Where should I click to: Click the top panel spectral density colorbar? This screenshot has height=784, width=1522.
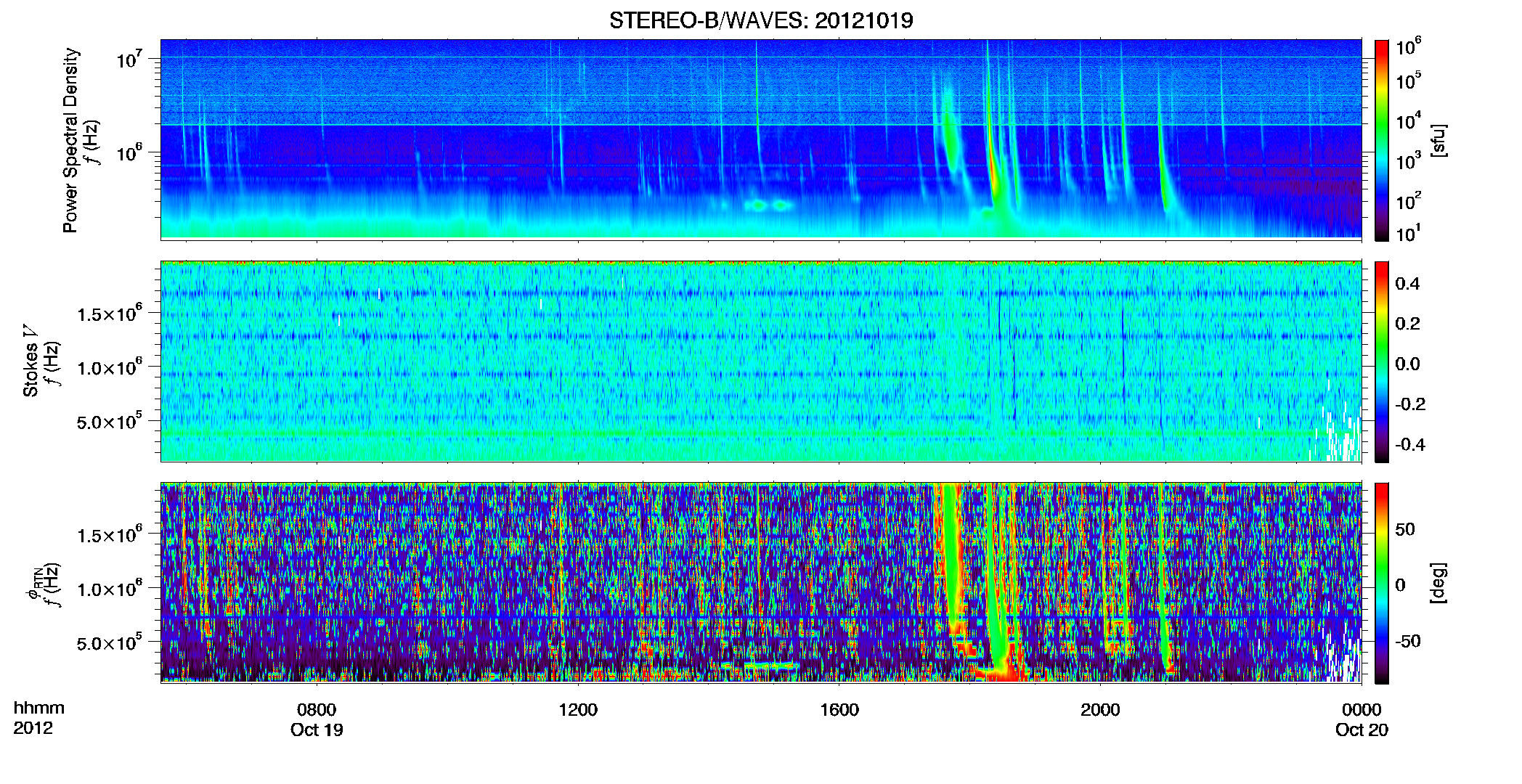tap(1381, 140)
